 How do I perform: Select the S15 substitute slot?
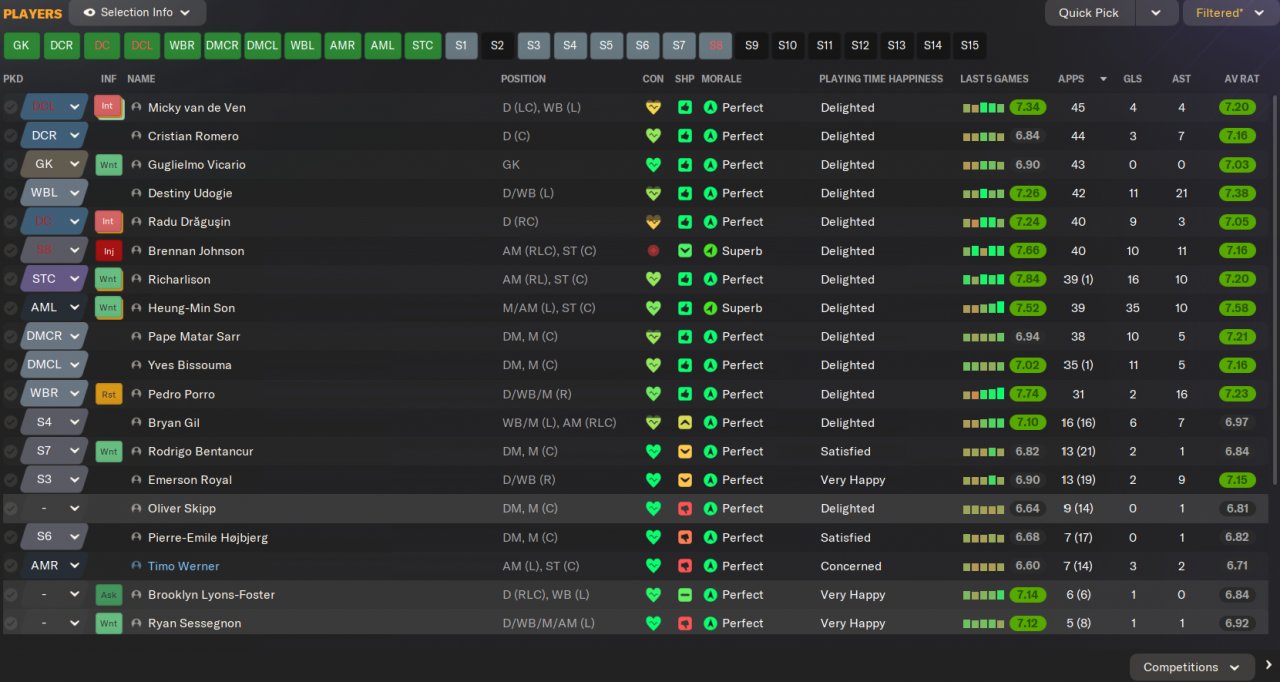969,46
